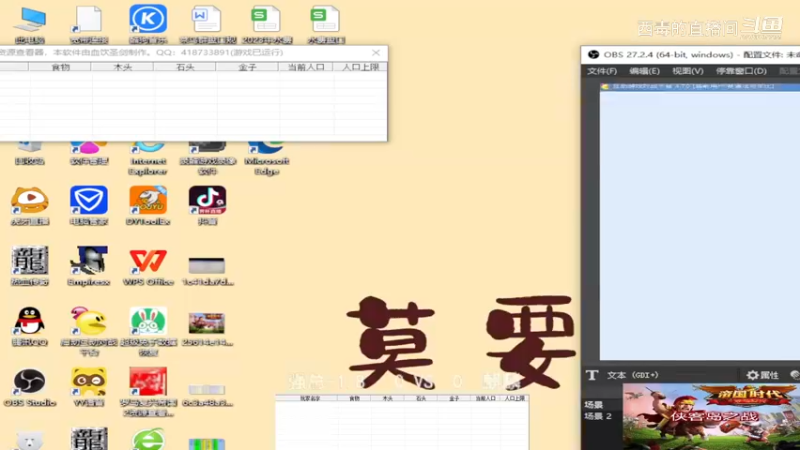The image size is (800, 450).
Task: Open the YY raccoon voice app icon
Action: [x=89, y=382]
